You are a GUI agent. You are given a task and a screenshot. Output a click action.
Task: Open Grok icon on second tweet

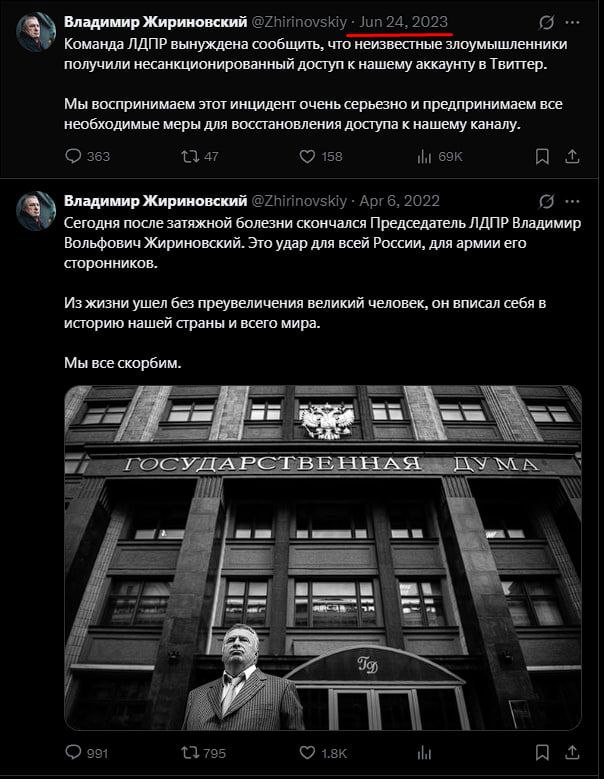click(546, 201)
